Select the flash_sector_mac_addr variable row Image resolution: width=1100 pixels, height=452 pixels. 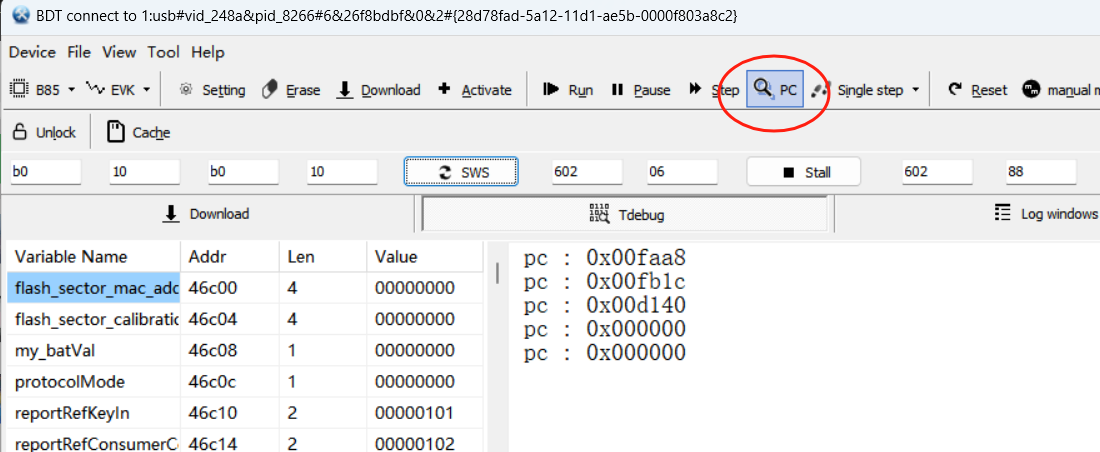click(245, 288)
